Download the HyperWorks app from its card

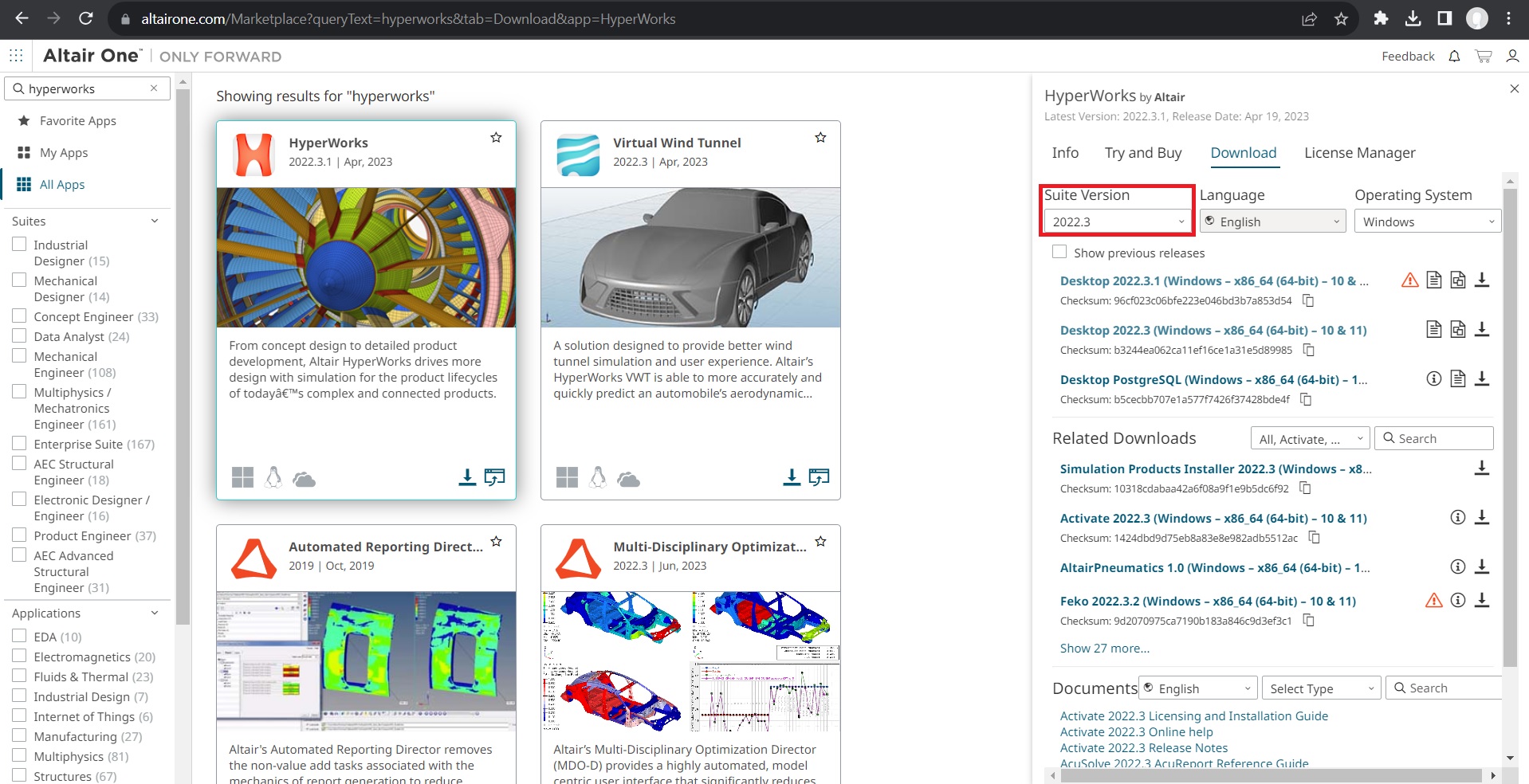tap(466, 476)
